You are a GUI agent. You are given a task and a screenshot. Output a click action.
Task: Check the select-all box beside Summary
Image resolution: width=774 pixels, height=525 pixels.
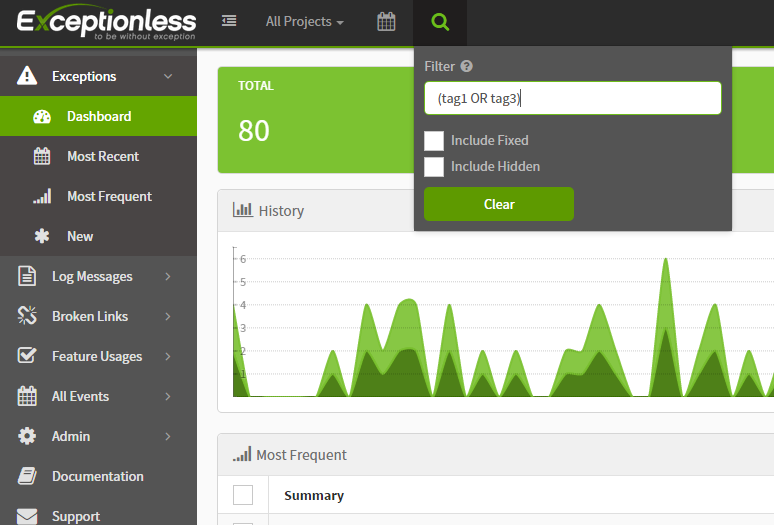[x=243, y=495]
